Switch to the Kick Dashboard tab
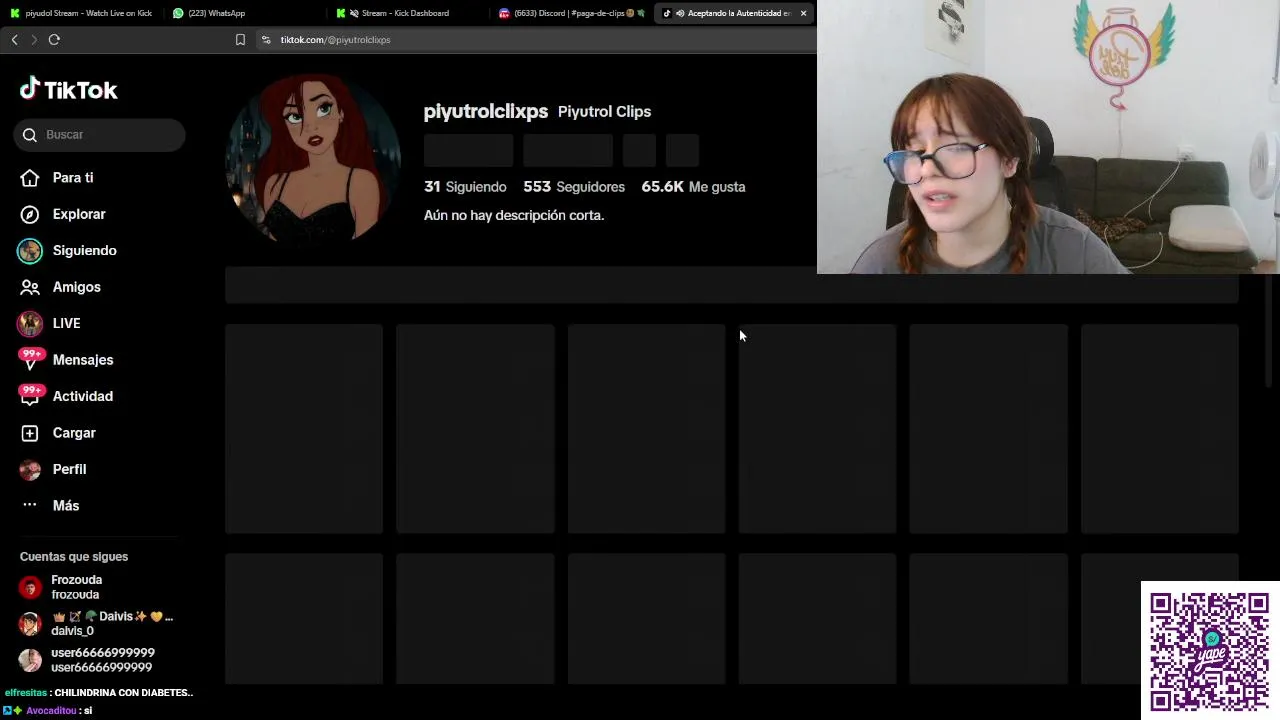The height and width of the screenshot is (720, 1280). click(x=407, y=13)
